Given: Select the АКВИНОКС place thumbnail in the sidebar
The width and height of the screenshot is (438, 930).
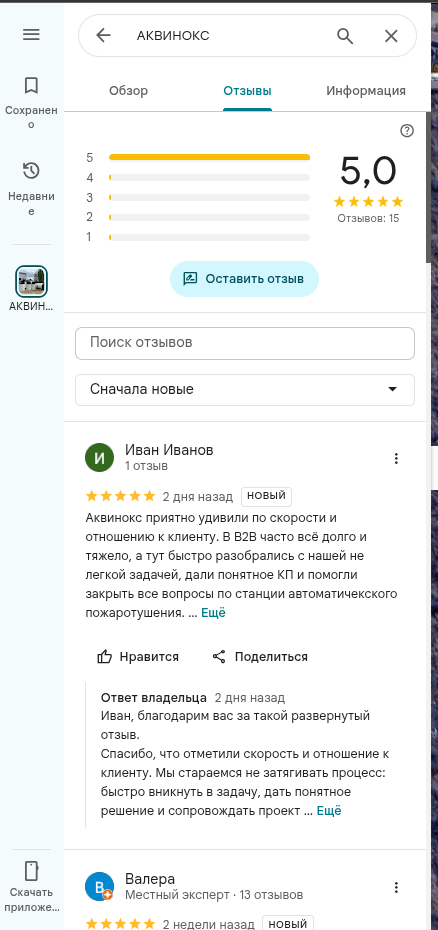Looking at the screenshot, I should (x=31, y=281).
